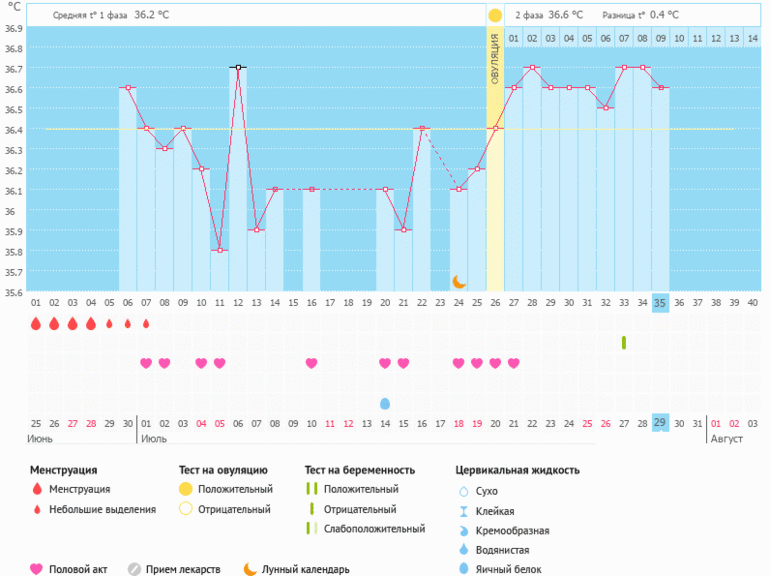Click the 'Цервикальная жидкость' legend heading
The height and width of the screenshot is (576, 770).
pyautogui.click(x=517, y=470)
